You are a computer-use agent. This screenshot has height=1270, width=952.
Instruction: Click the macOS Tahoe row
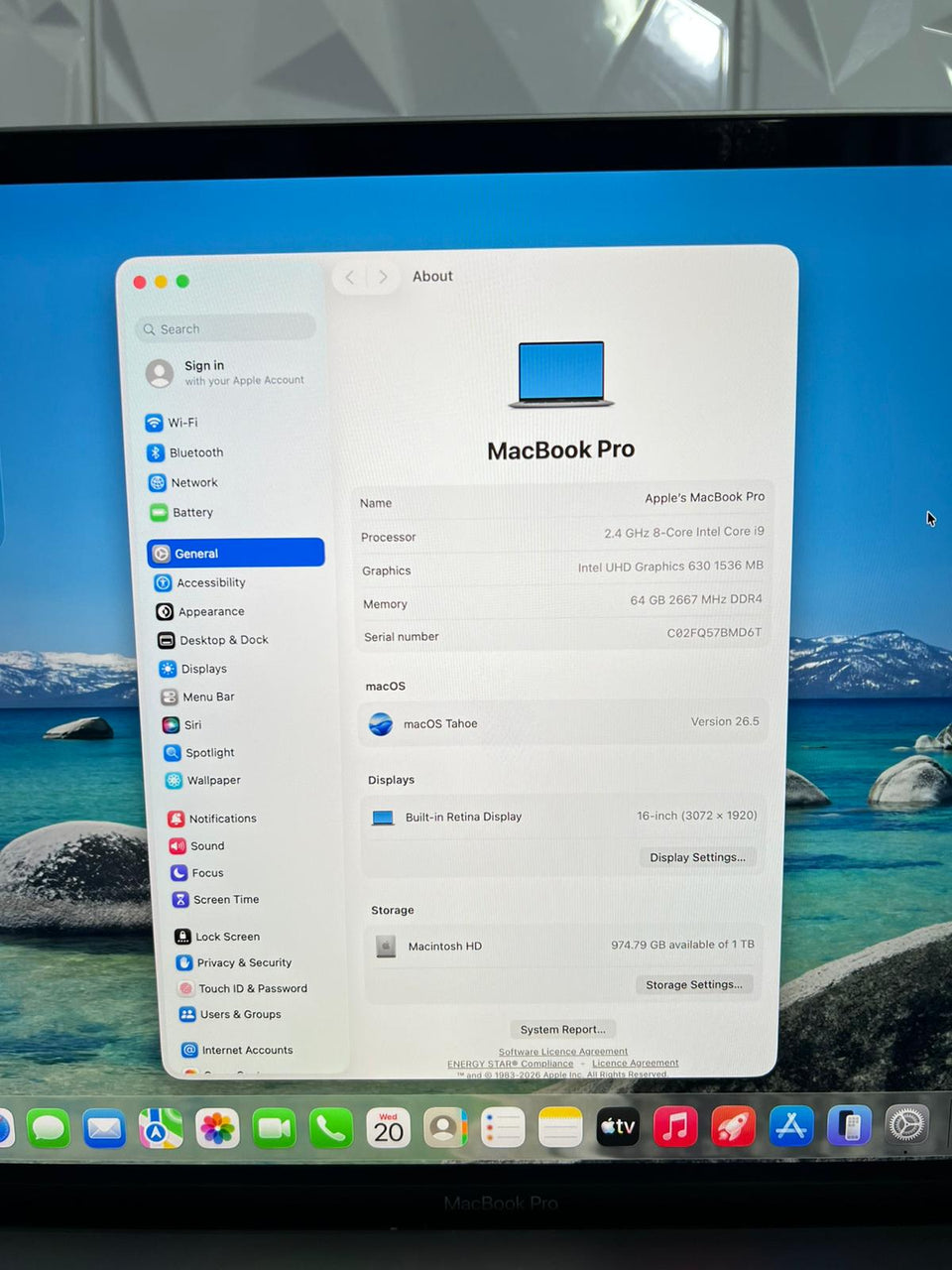click(563, 723)
